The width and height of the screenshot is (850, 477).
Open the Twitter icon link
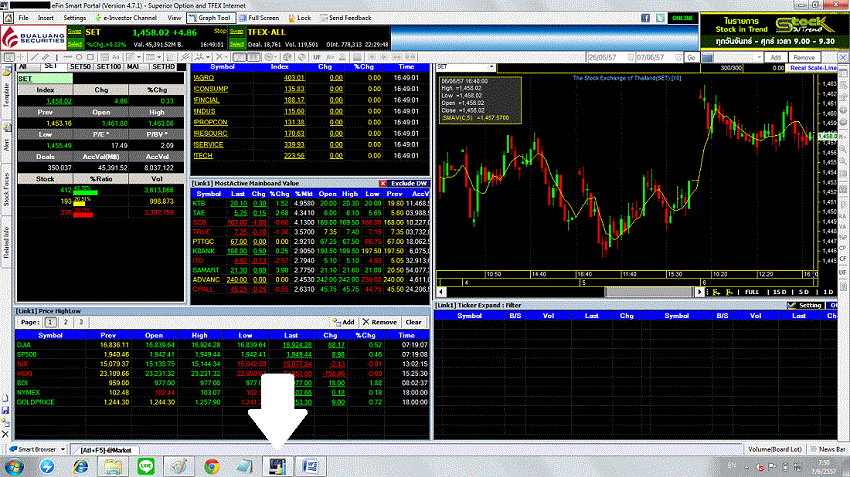coord(660,18)
